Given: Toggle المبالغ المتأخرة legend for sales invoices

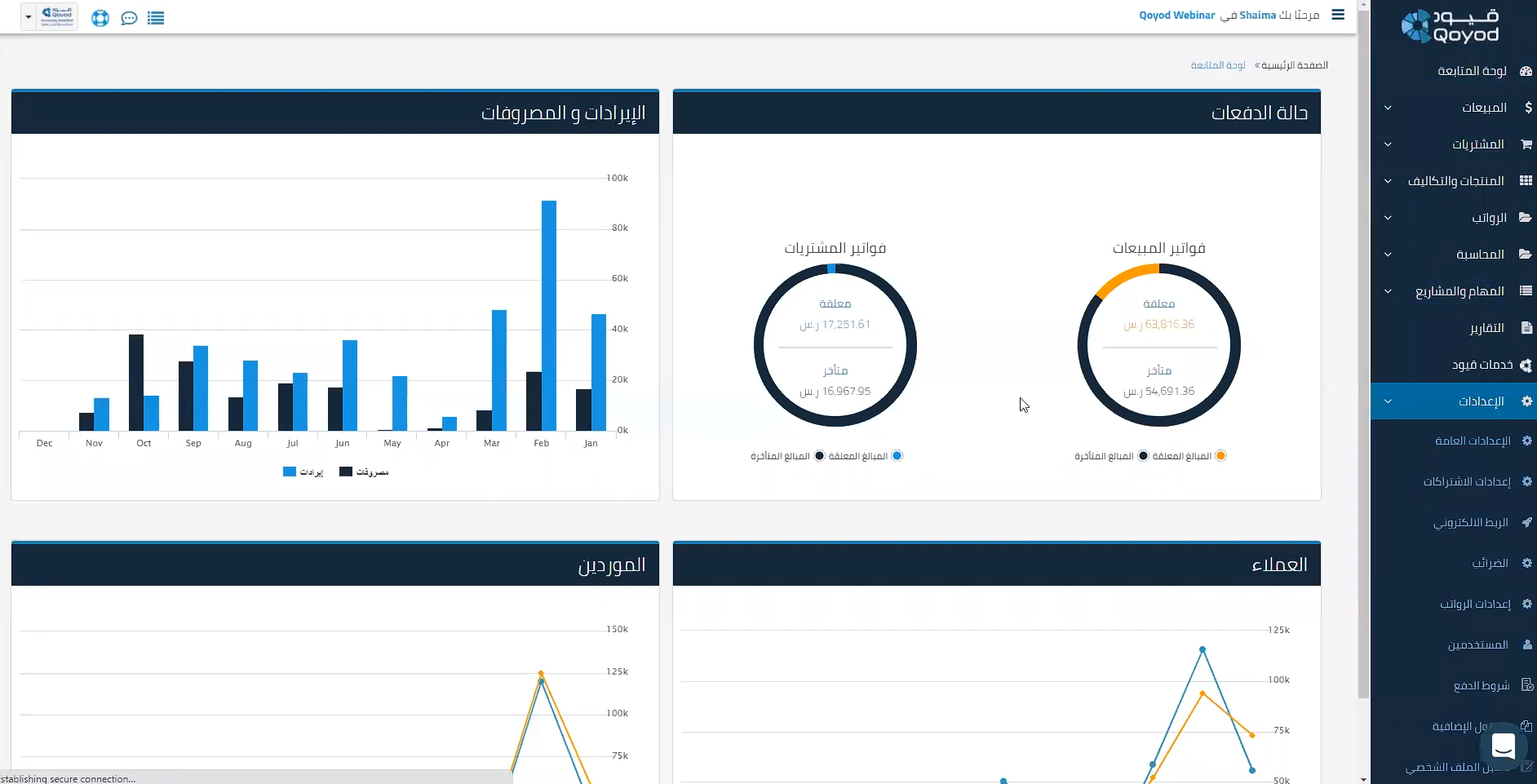Looking at the screenshot, I should 1143,456.
